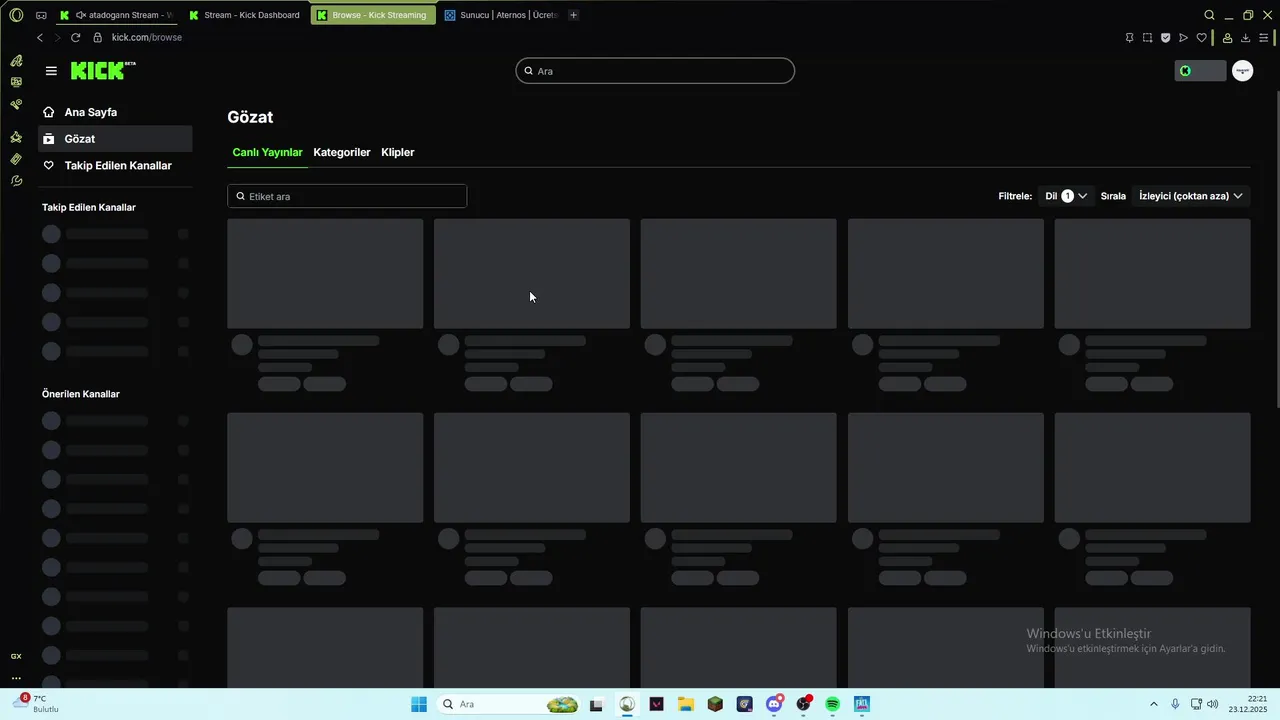Click the page vertical scrollbar
Screen dimensions: 1280x720
(x=1276, y=250)
